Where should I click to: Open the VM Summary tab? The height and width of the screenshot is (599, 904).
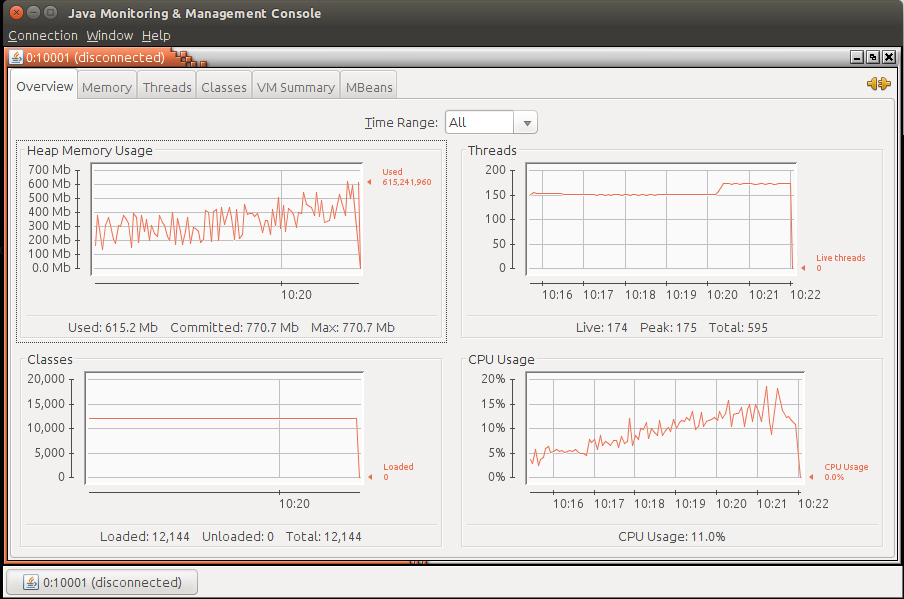(x=296, y=87)
